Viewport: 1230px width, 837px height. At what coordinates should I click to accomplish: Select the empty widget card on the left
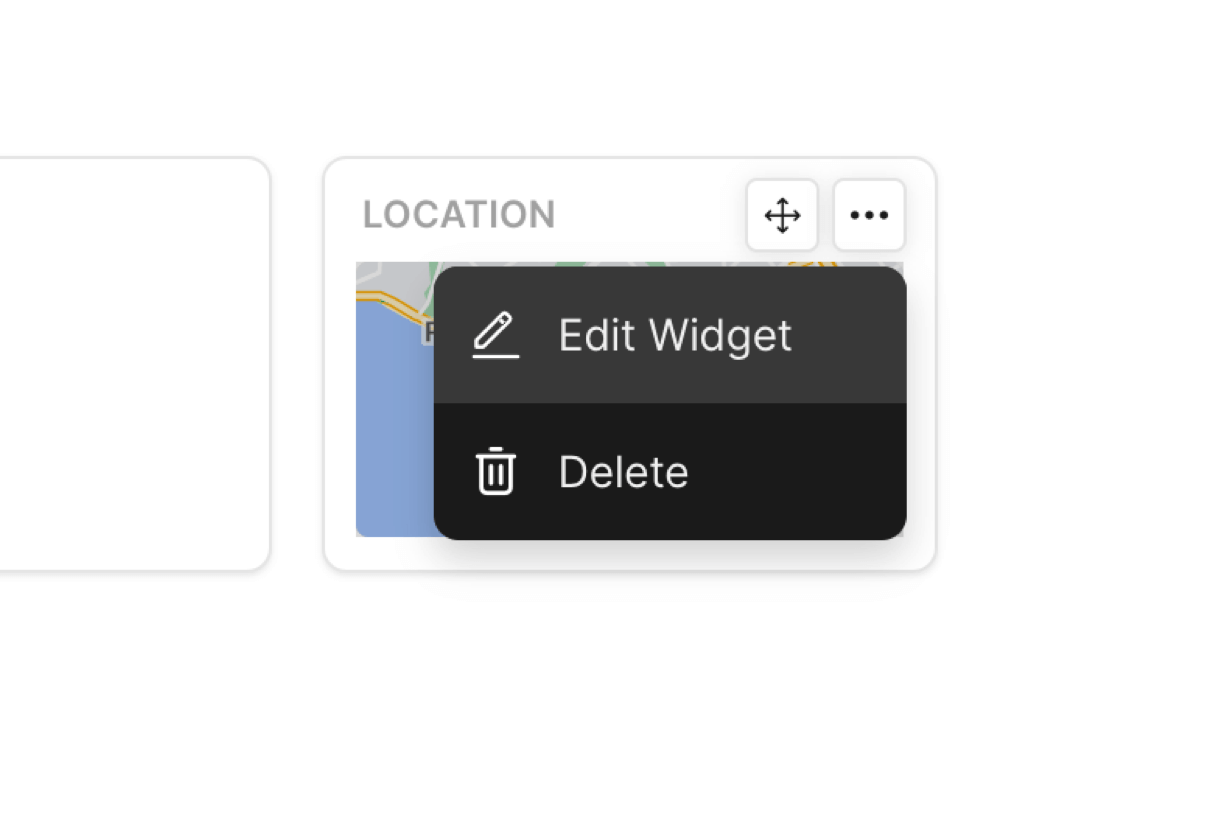pyautogui.click(x=130, y=364)
